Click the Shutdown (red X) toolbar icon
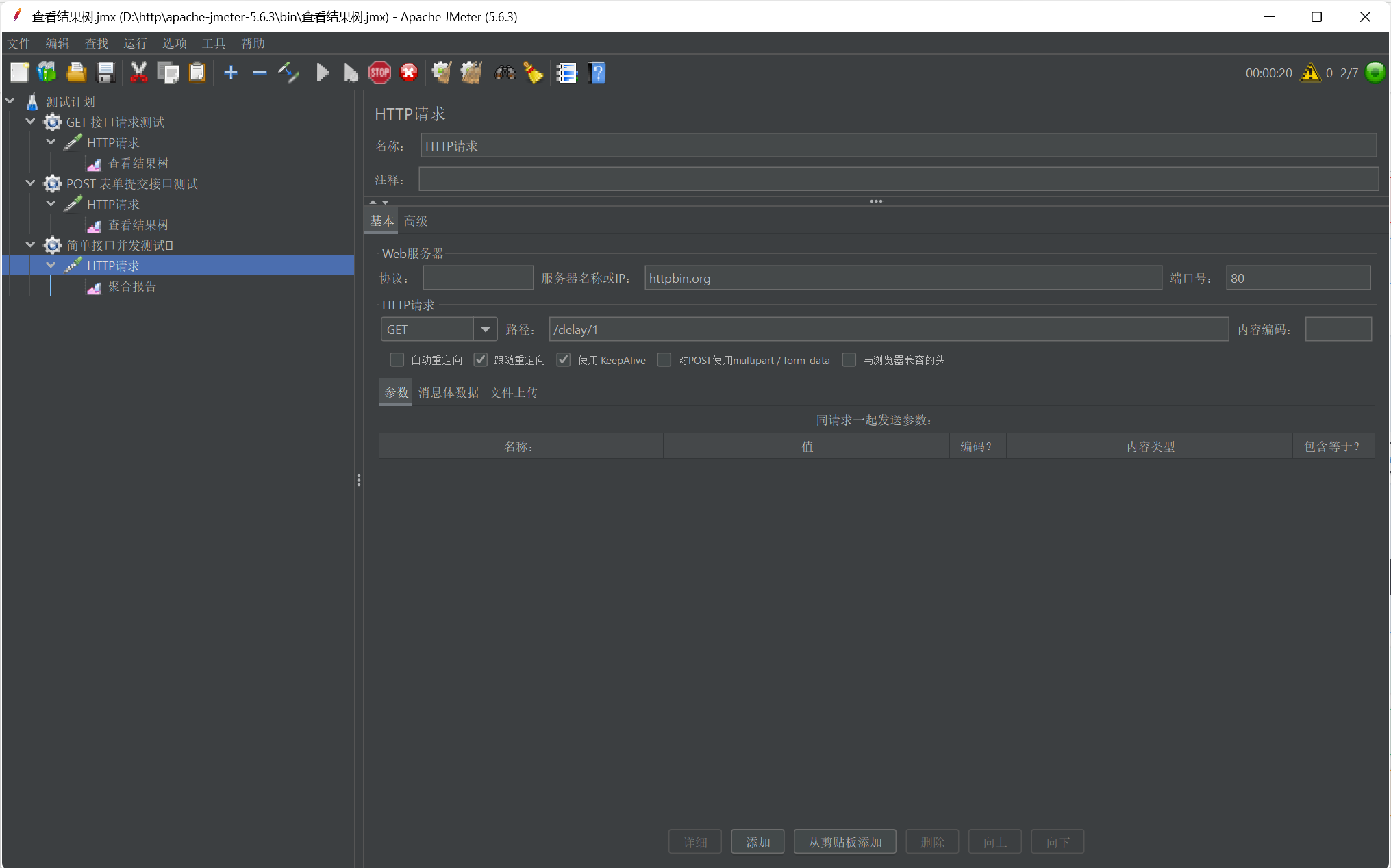This screenshot has width=1391, height=868. point(409,73)
